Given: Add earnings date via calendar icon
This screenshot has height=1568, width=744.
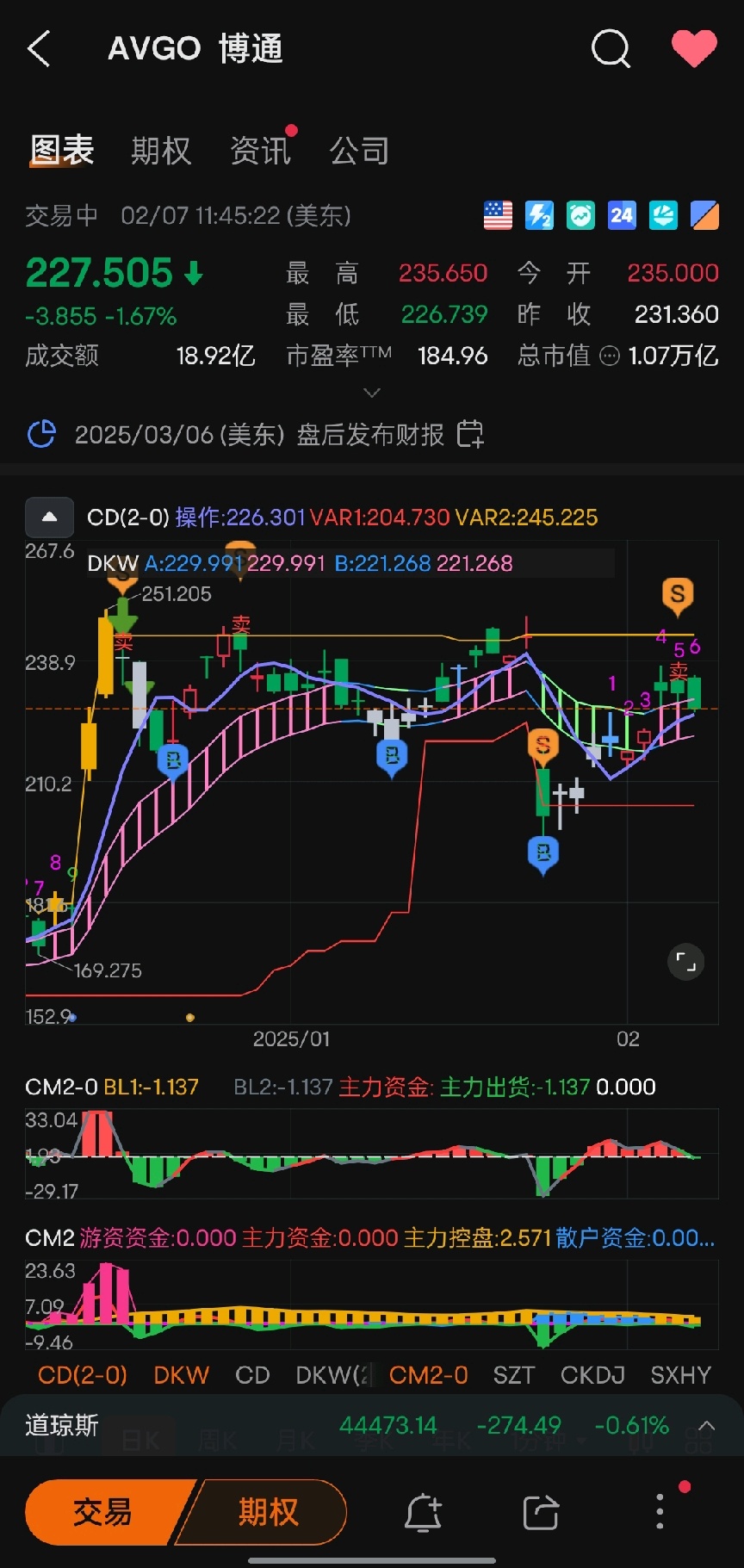Looking at the screenshot, I should tap(470, 434).
